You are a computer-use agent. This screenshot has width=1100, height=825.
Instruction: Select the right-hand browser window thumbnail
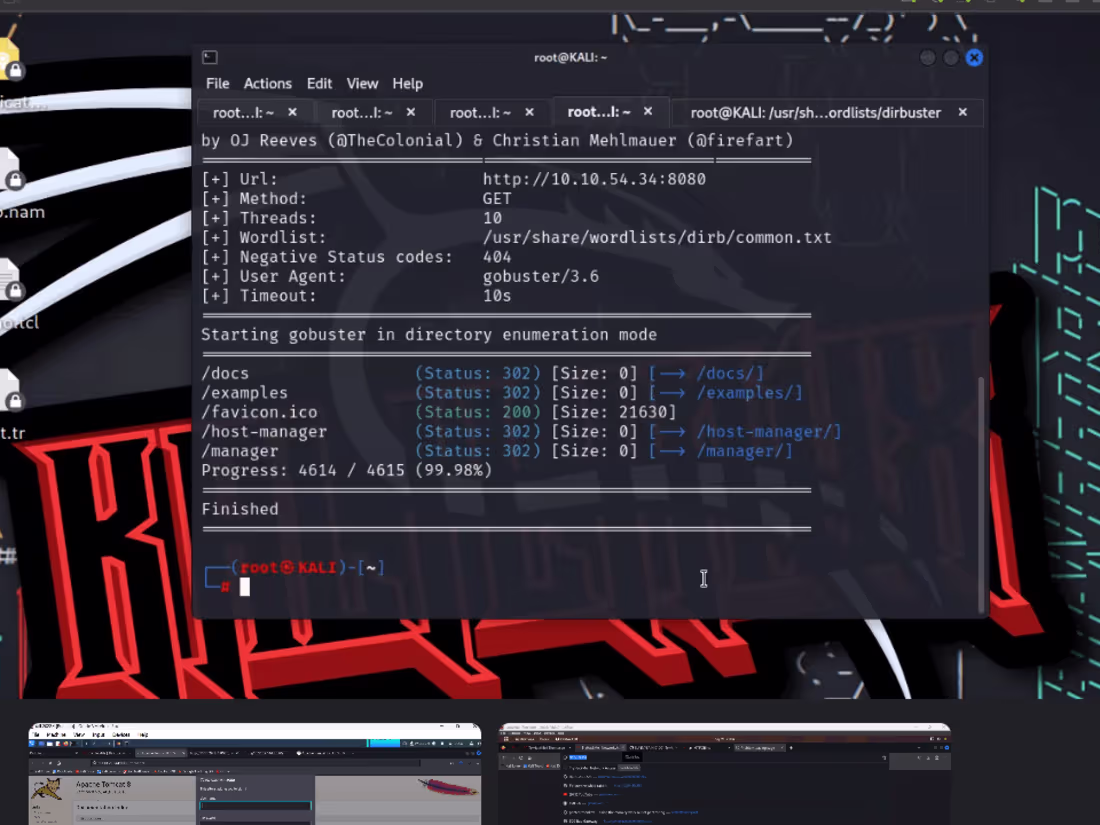tap(725, 775)
